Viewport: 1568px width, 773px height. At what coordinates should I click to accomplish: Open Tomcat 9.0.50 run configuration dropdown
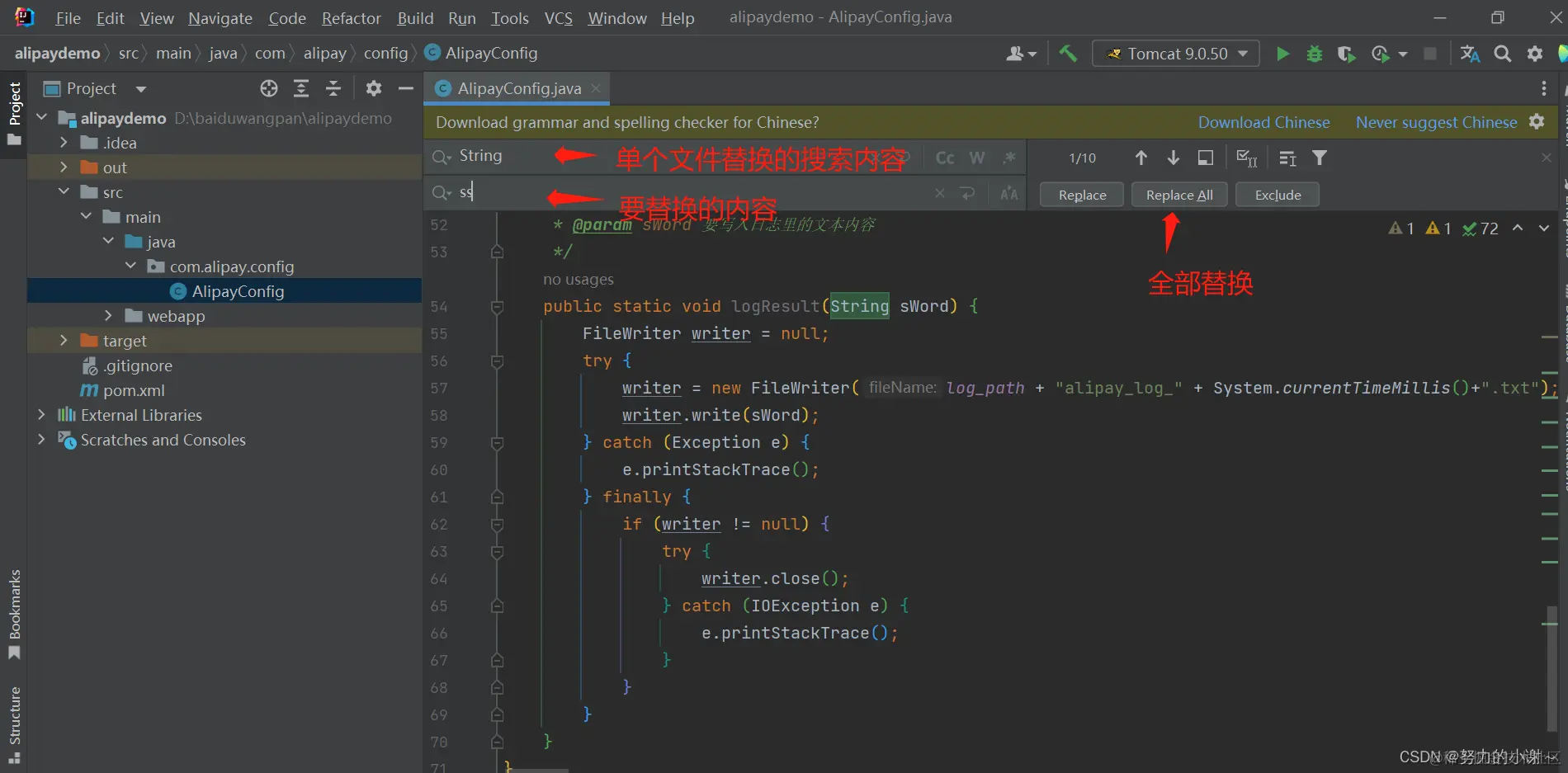(x=1177, y=54)
